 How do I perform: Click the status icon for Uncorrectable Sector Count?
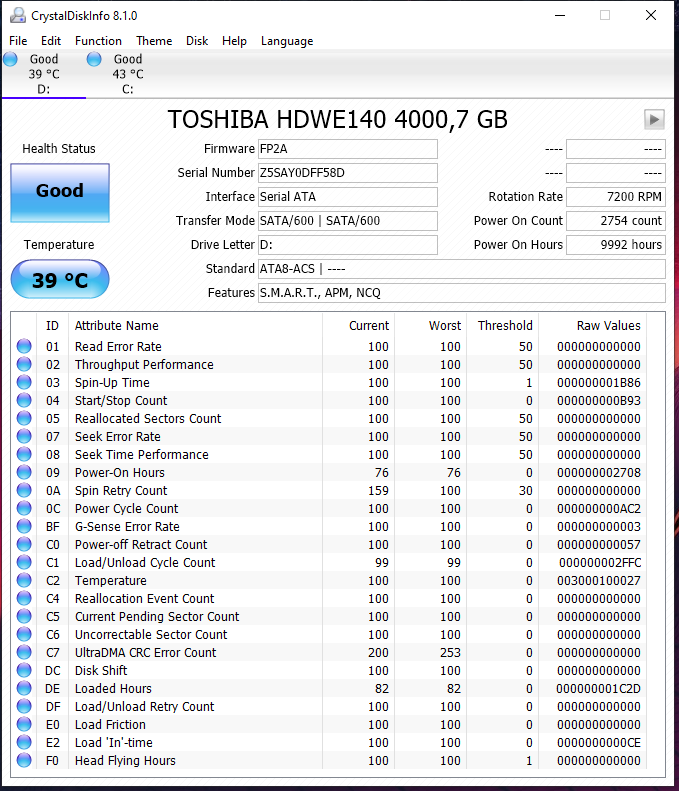[24, 634]
